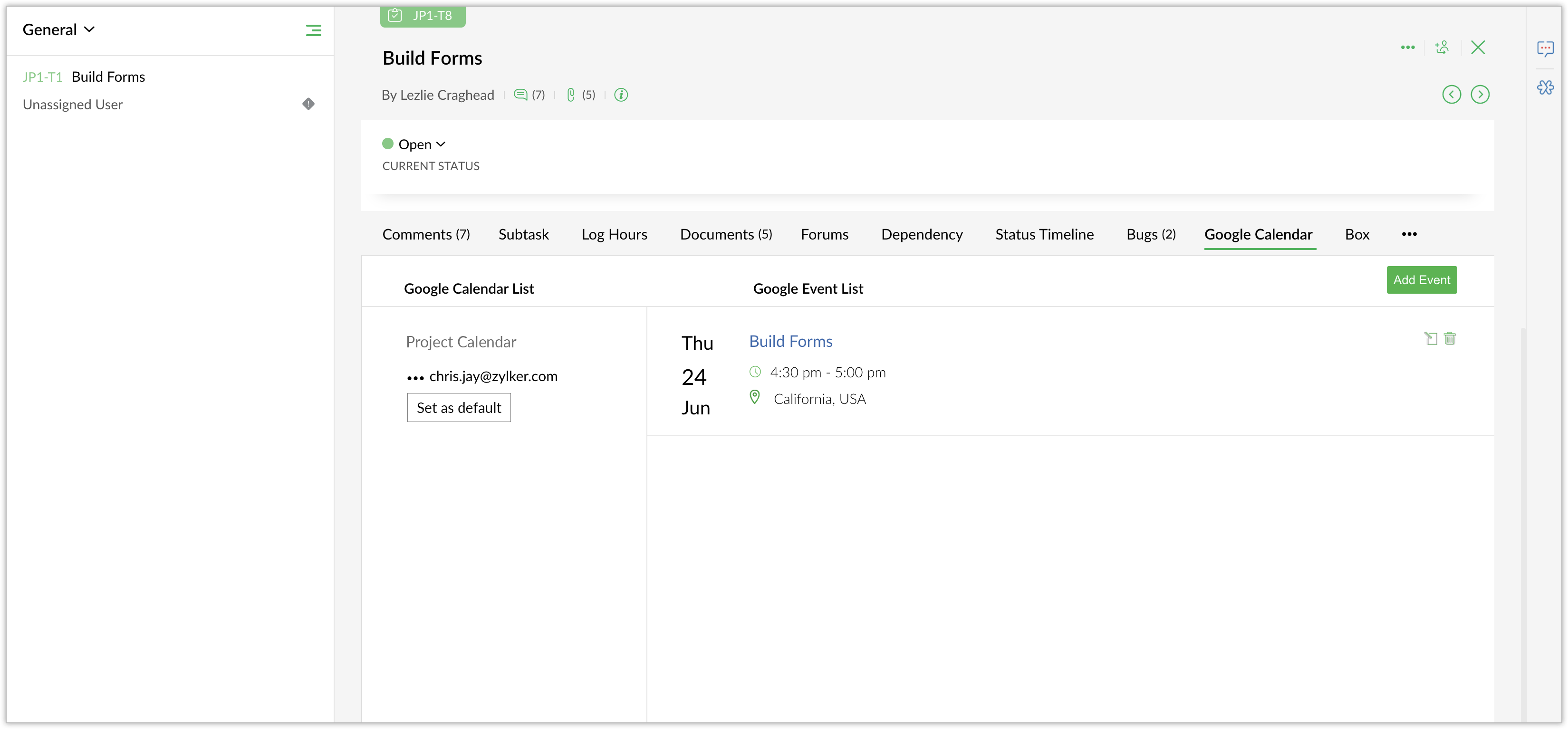
Task: Click the comments bubble icon showing 7
Action: tap(520, 94)
